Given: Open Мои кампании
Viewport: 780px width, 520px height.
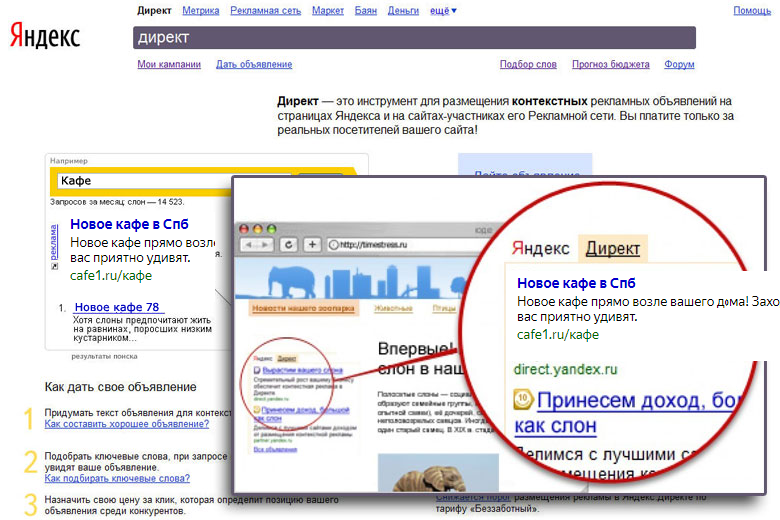Looking at the screenshot, I should pos(169,64).
